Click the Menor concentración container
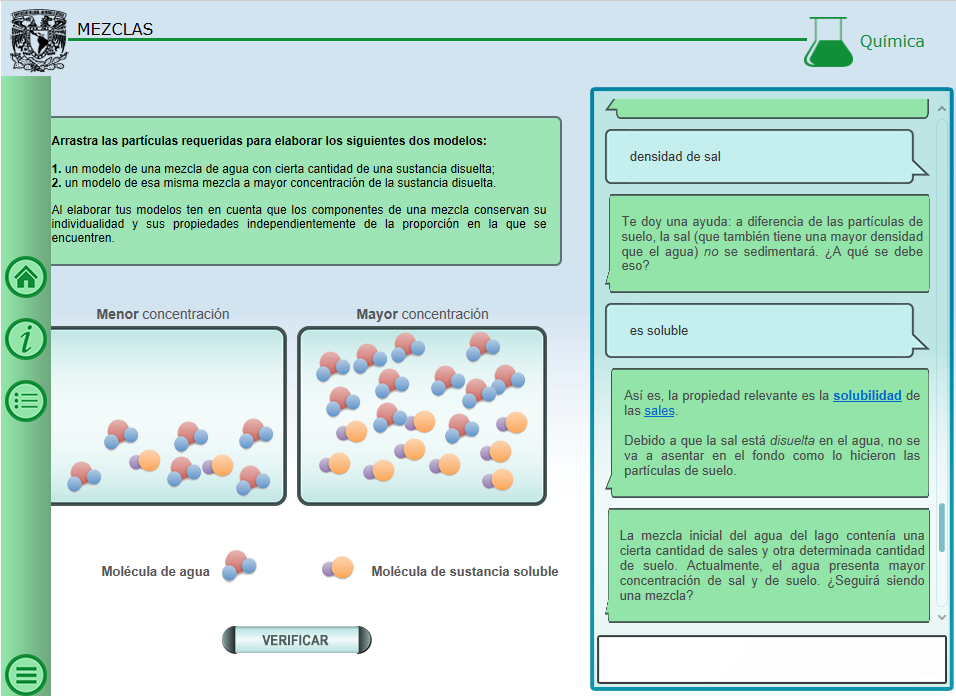Viewport: 956px width, 699px height. (x=168, y=416)
